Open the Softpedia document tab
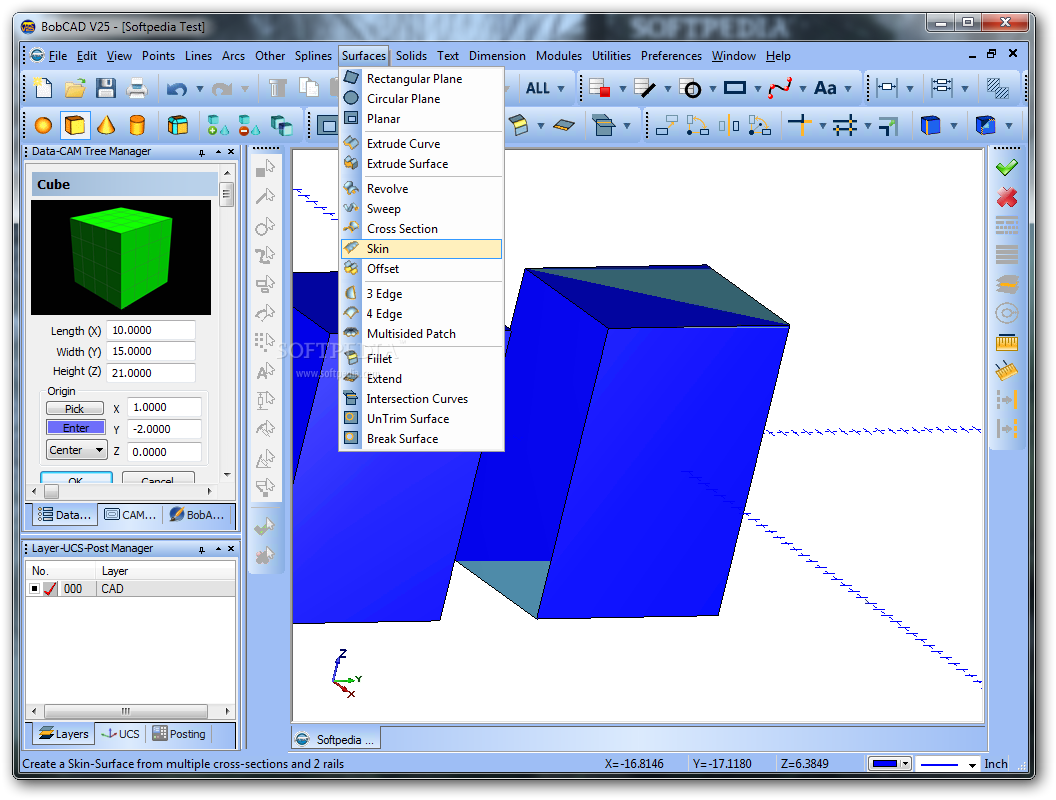 tap(336, 739)
